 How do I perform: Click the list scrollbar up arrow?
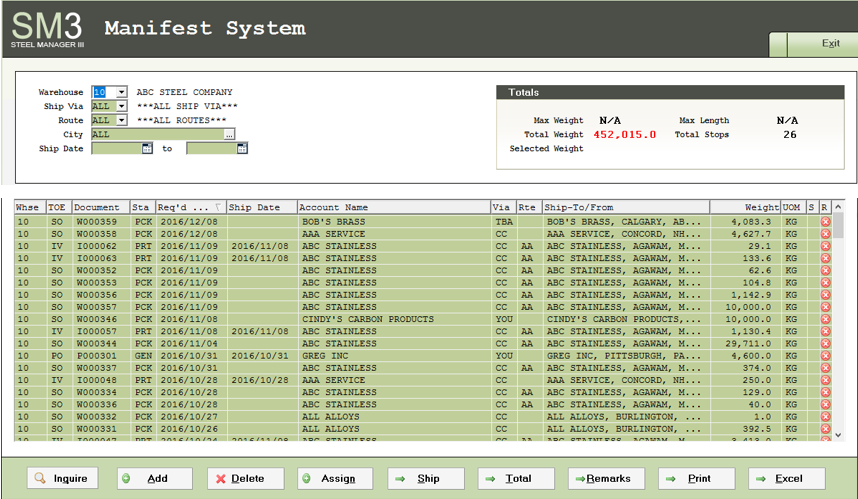click(838, 207)
